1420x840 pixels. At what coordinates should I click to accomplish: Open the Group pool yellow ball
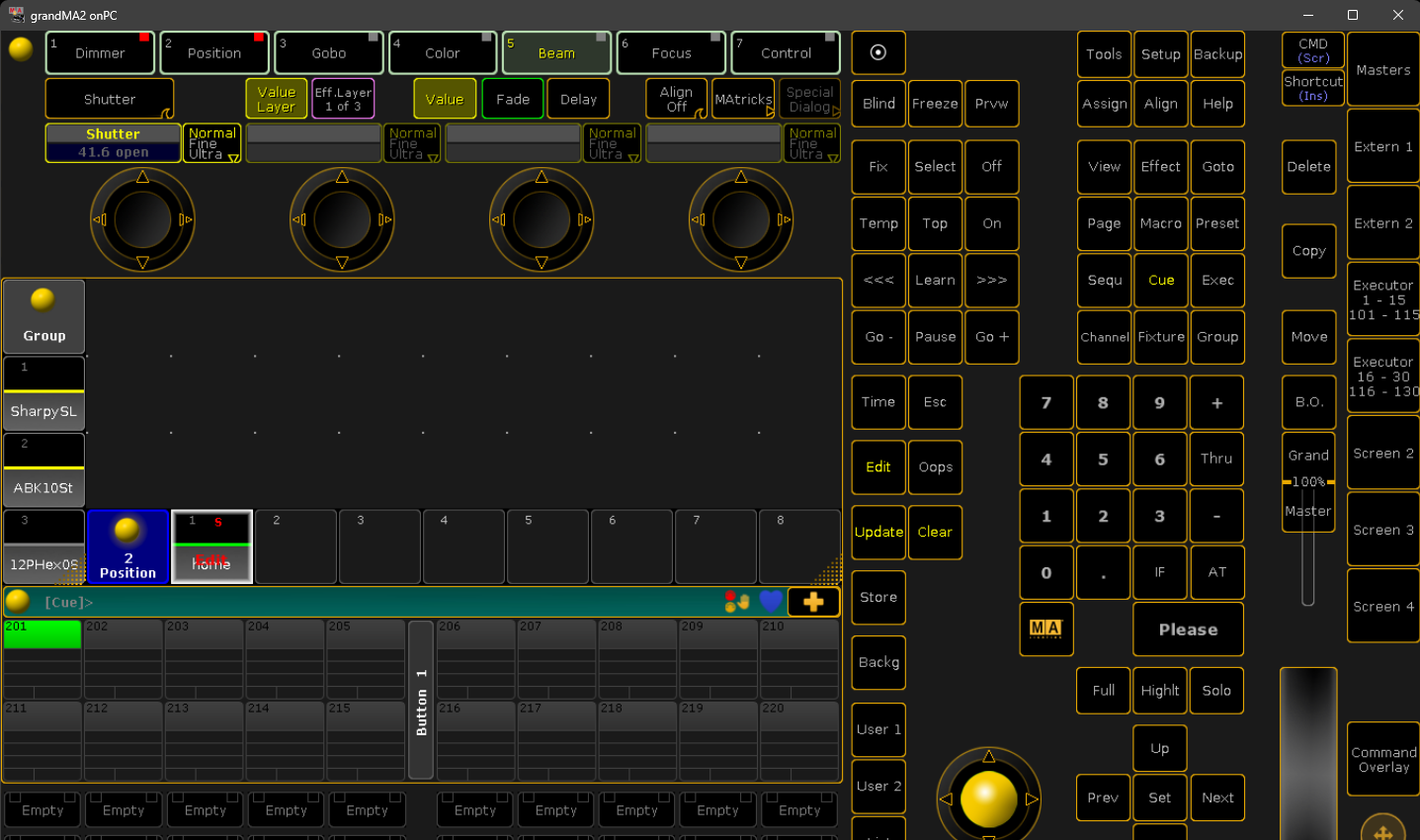pyautogui.click(x=43, y=316)
